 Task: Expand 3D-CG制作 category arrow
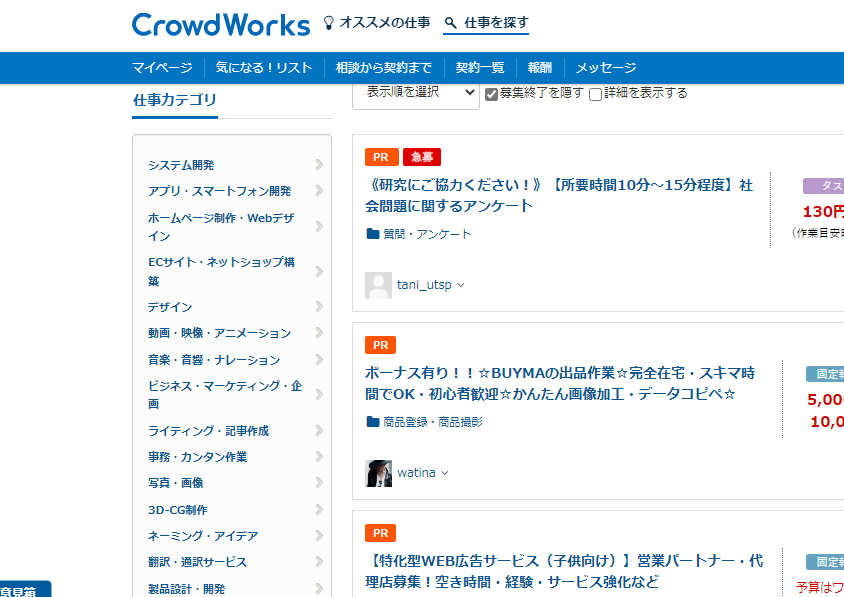pos(319,509)
